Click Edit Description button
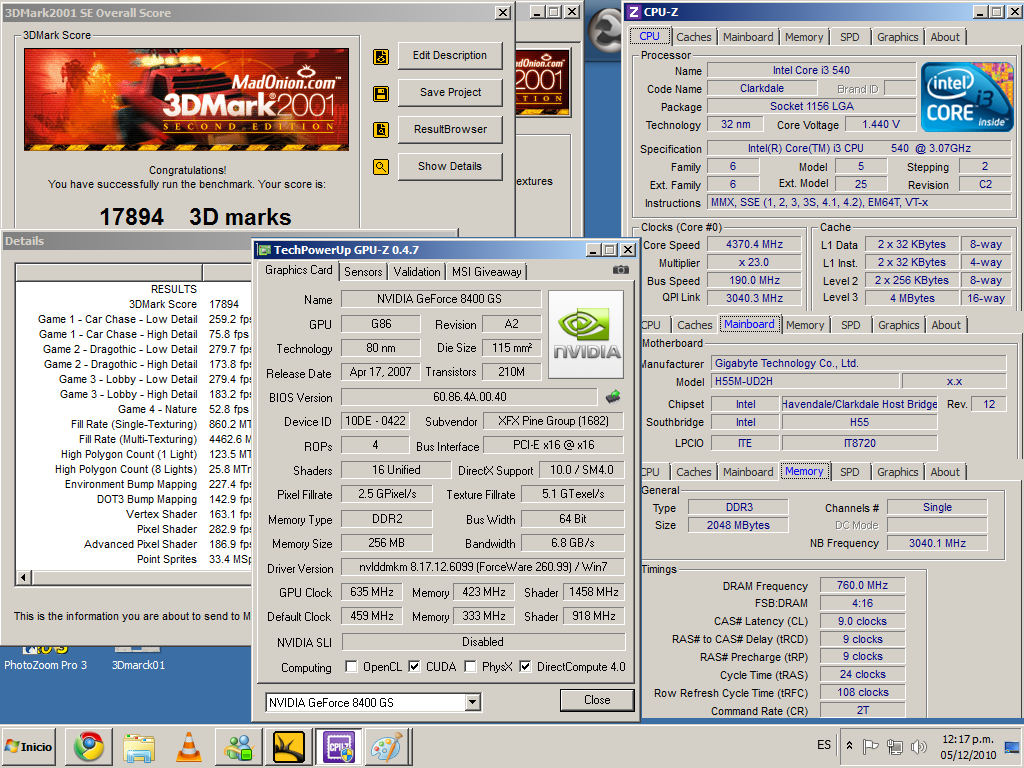This screenshot has width=1024, height=768. click(x=450, y=56)
